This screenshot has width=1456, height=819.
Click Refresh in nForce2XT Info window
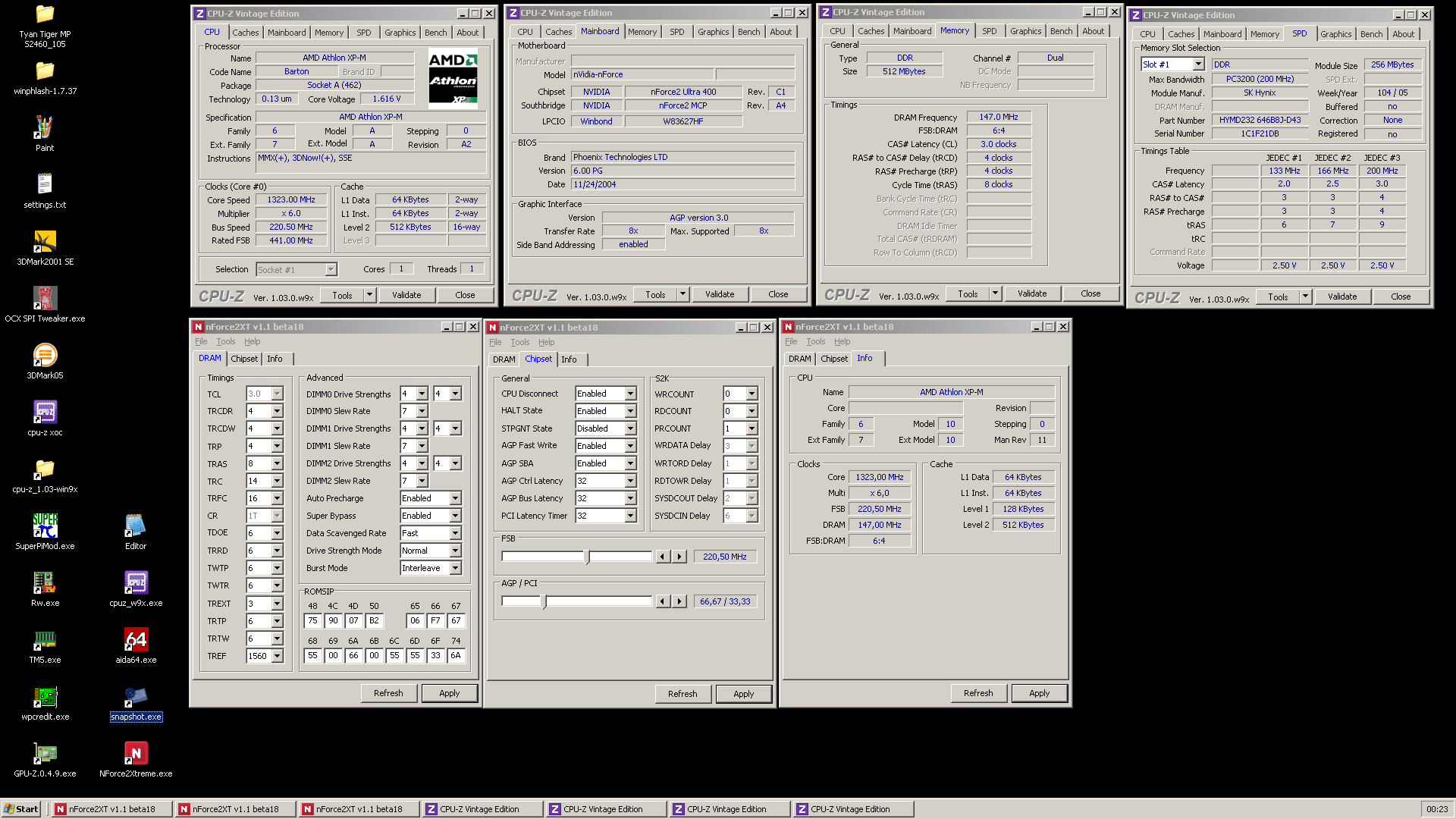[978, 693]
